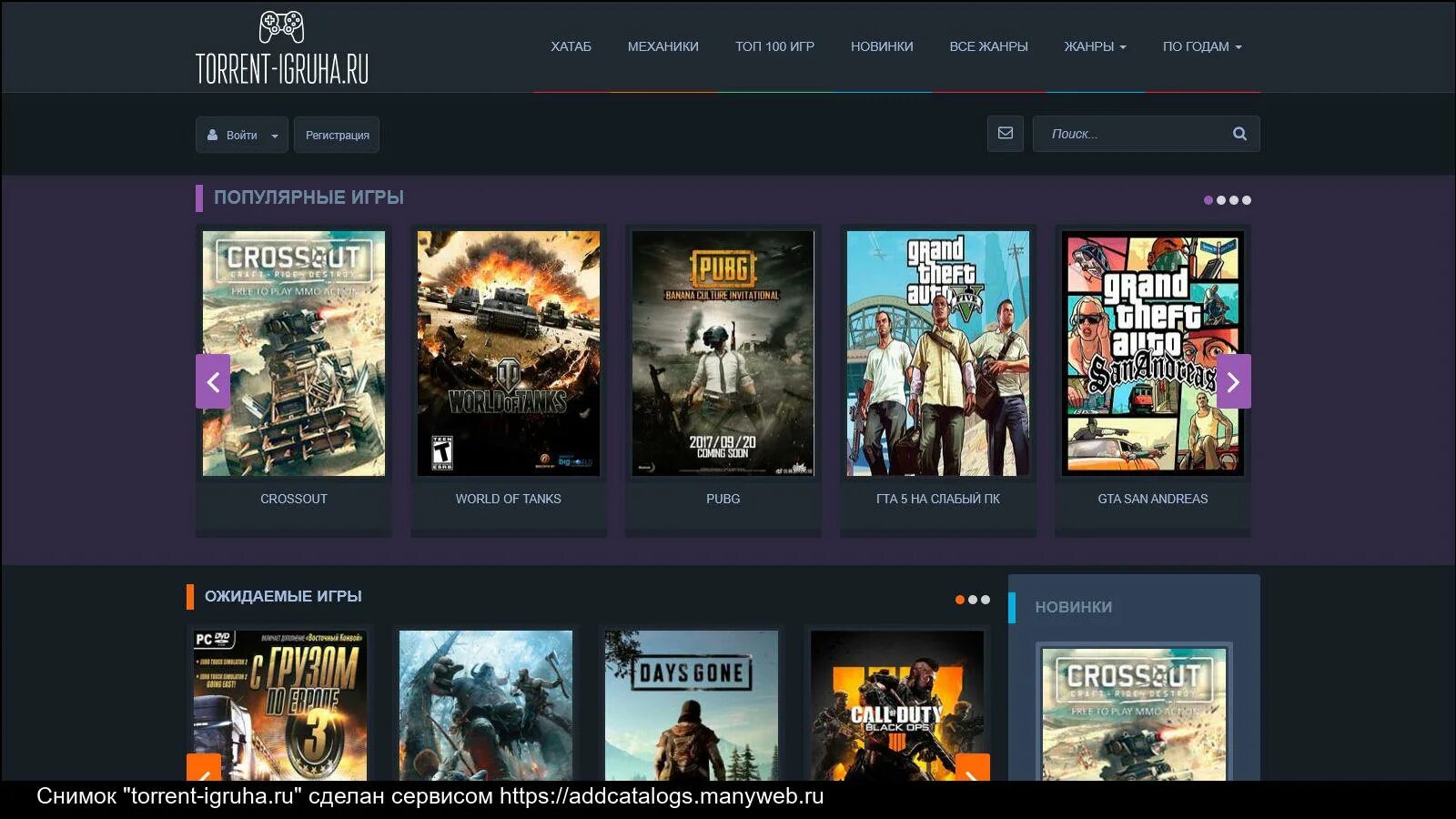Viewport: 1456px width, 819px height.
Task: Open the Days Gone cover
Action: 692,705
